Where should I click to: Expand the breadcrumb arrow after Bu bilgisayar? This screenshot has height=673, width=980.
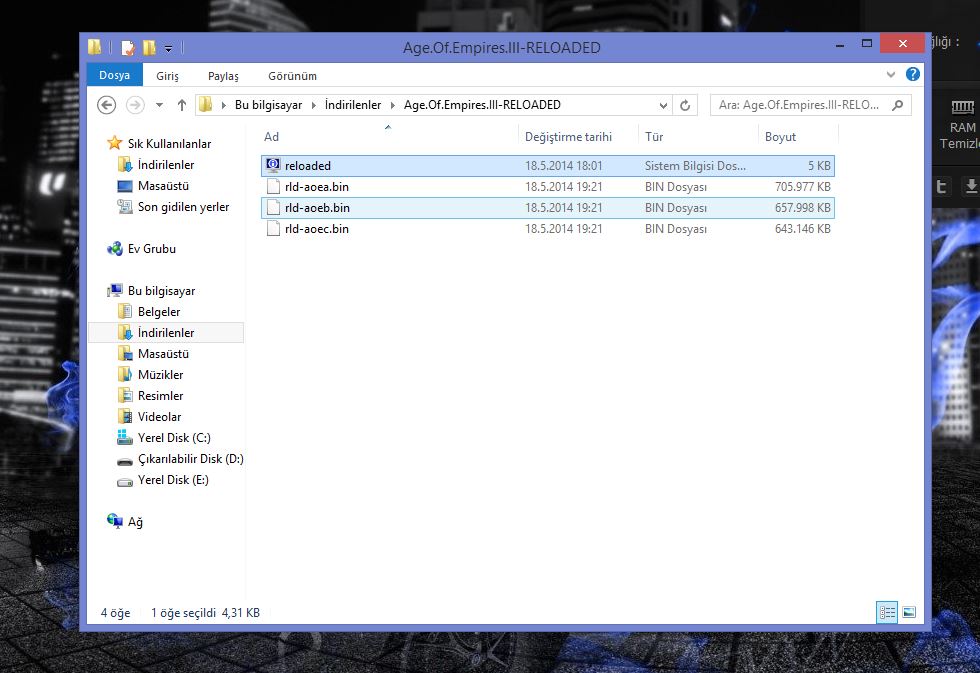point(313,105)
